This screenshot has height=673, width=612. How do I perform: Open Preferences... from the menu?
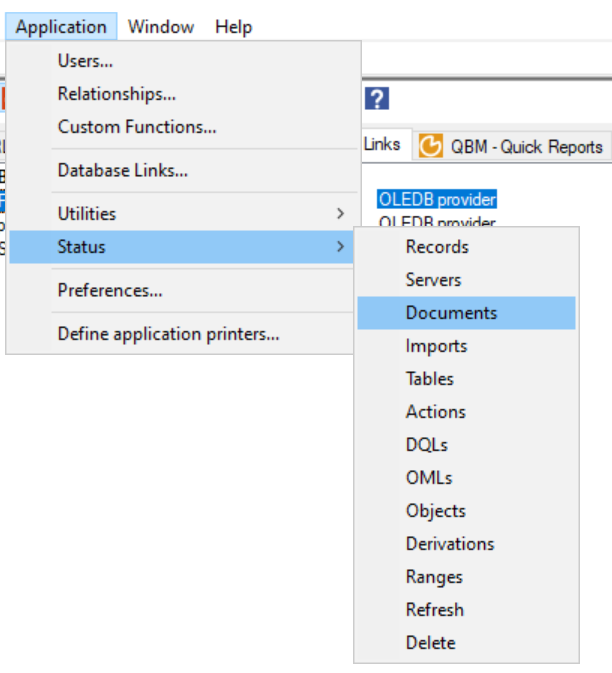click(110, 291)
